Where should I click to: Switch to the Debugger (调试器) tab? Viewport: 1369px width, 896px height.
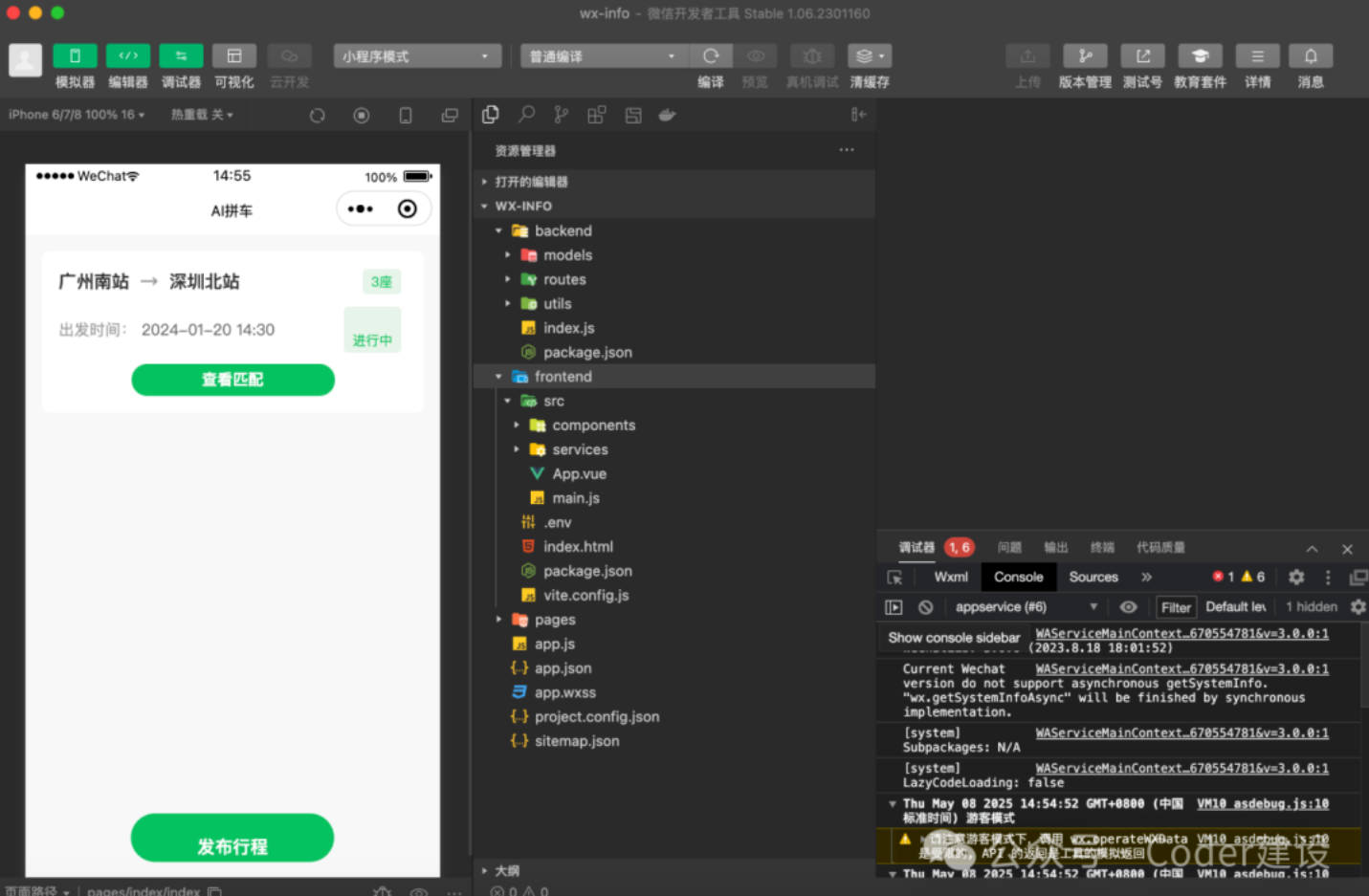(916, 548)
